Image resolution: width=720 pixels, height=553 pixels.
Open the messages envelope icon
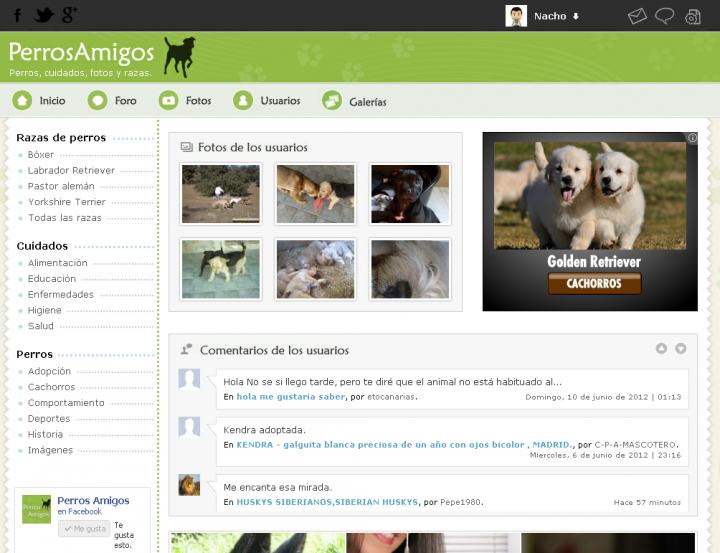tap(637, 16)
